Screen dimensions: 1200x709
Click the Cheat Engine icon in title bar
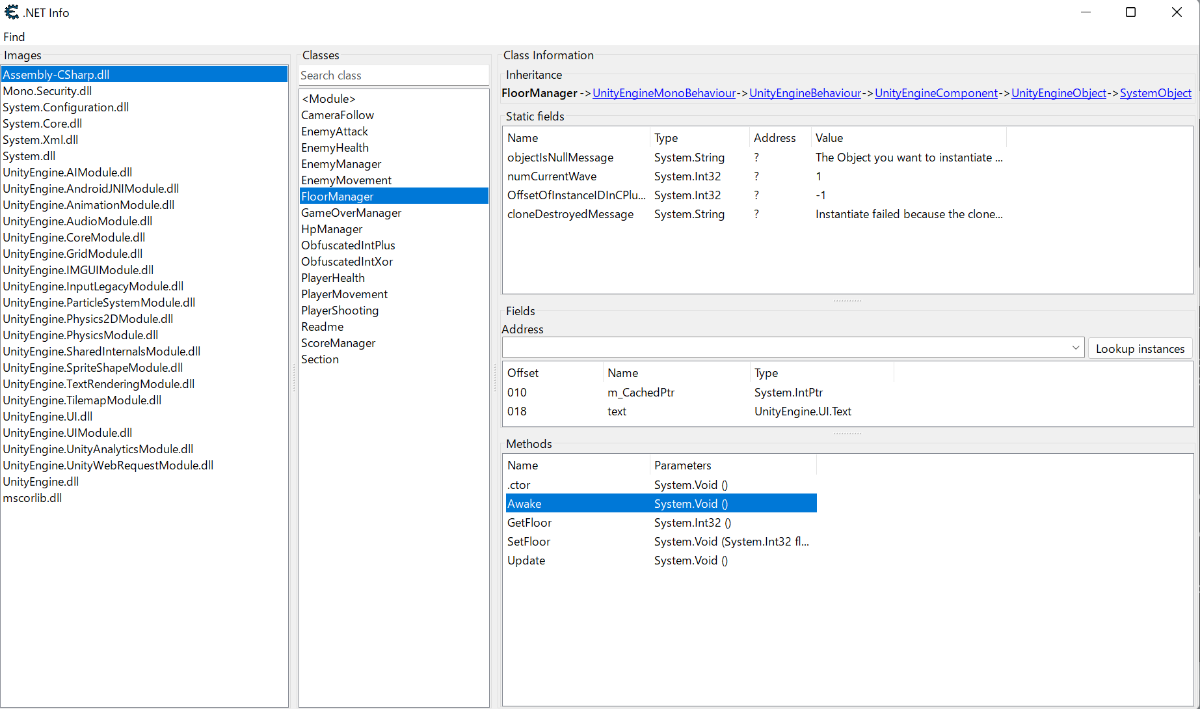point(11,12)
